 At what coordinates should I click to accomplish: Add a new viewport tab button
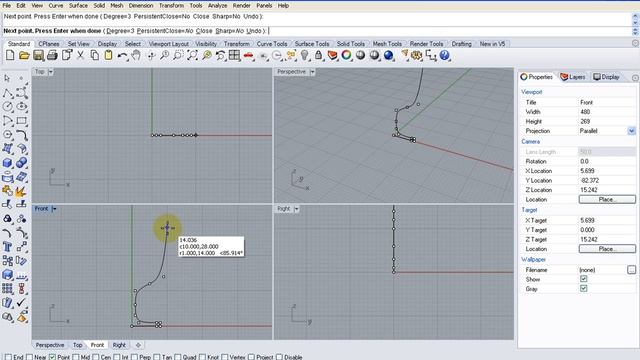click(138, 345)
